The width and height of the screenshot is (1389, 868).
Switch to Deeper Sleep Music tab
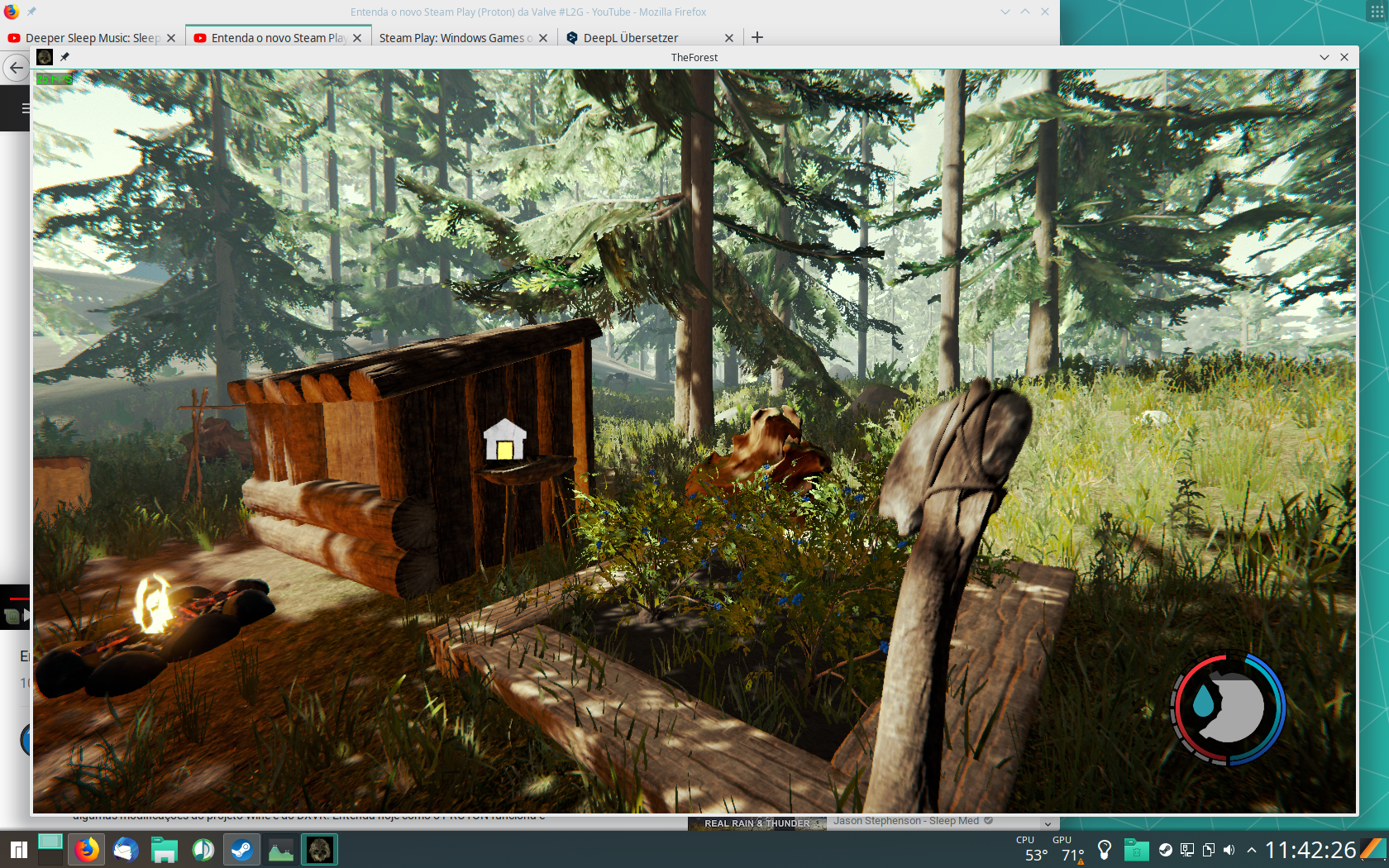[91, 38]
